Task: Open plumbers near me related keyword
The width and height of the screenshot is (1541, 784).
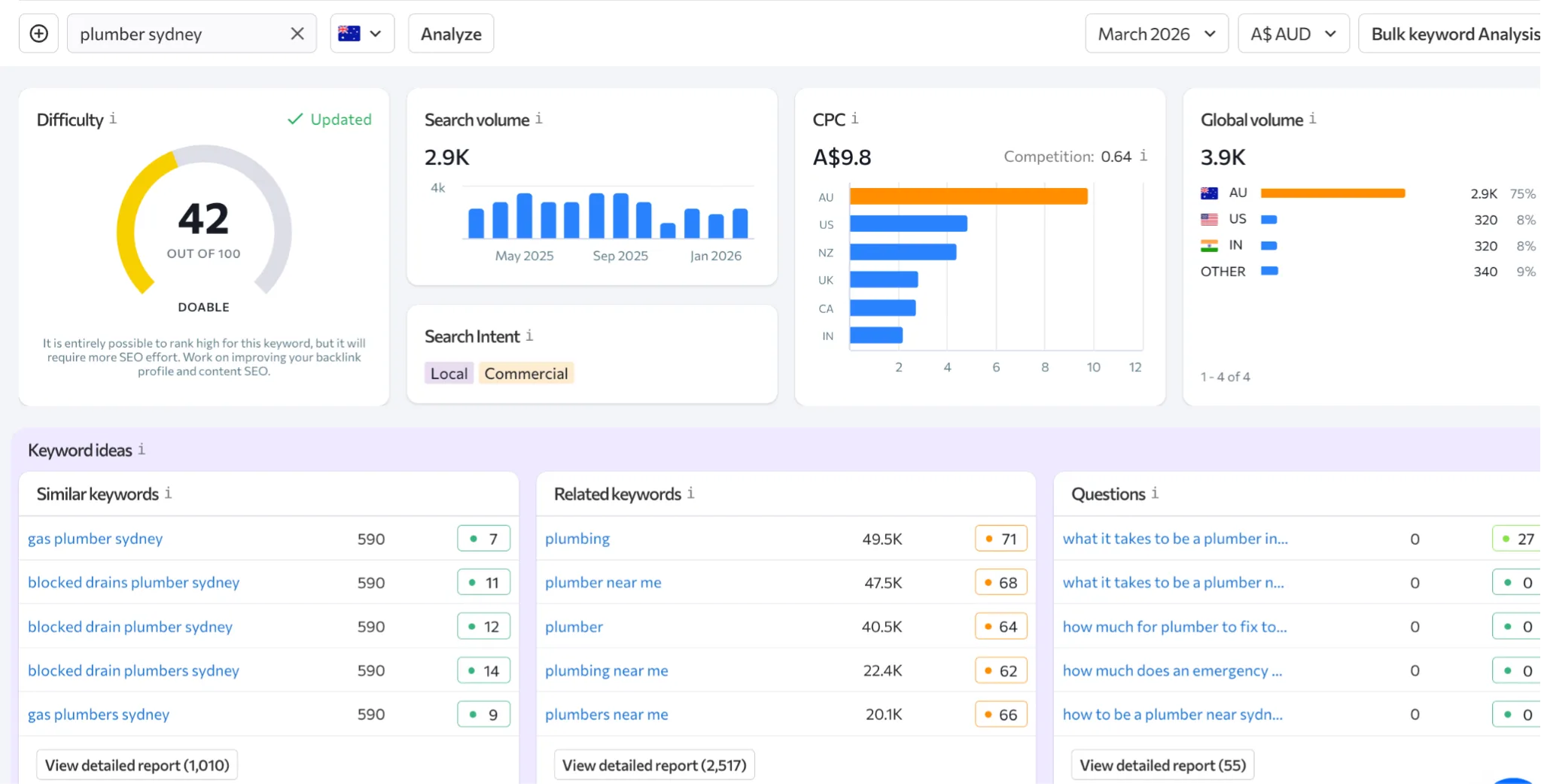Action: tap(607, 714)
